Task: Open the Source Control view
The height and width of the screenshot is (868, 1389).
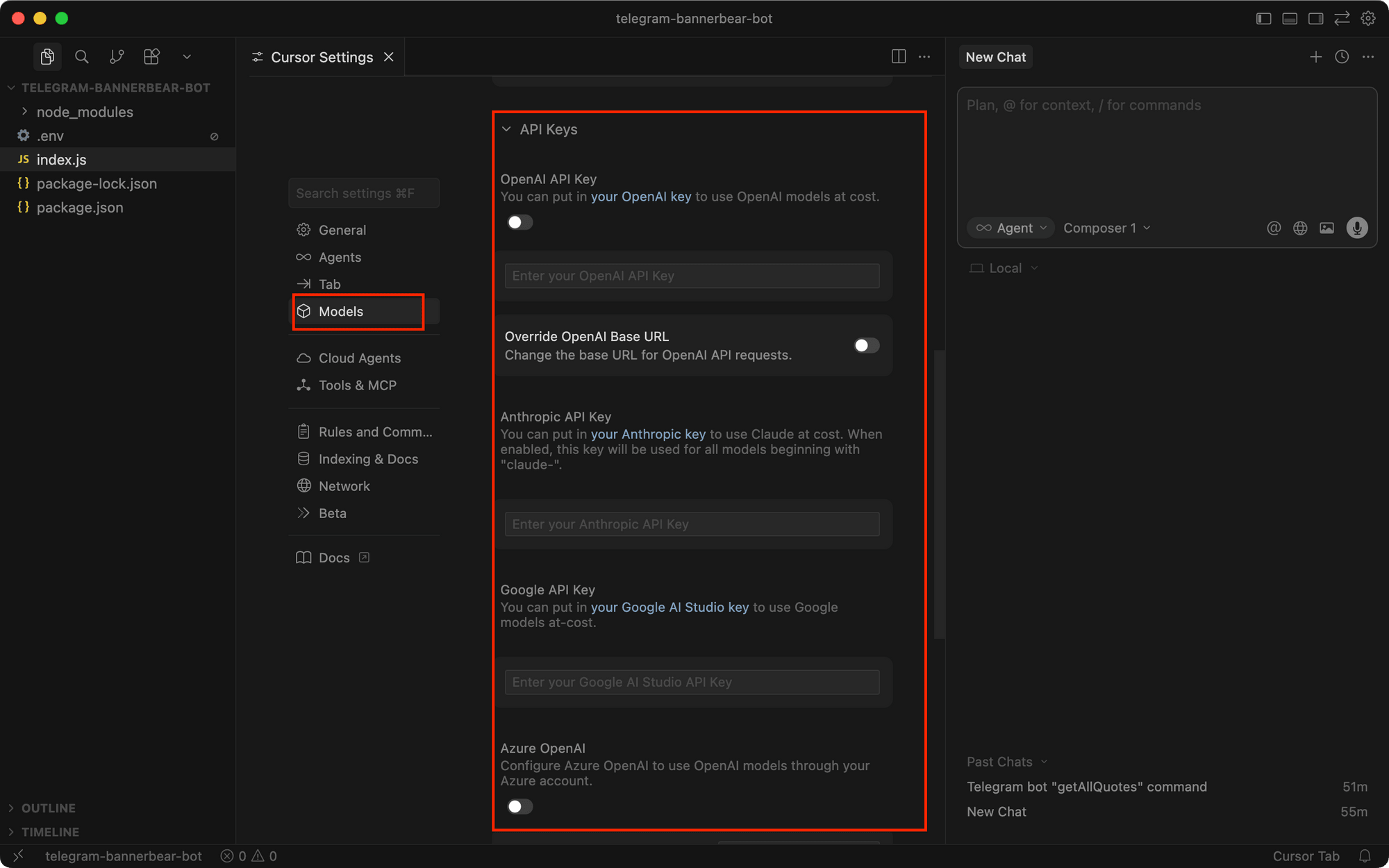Action: coord(117,56)
